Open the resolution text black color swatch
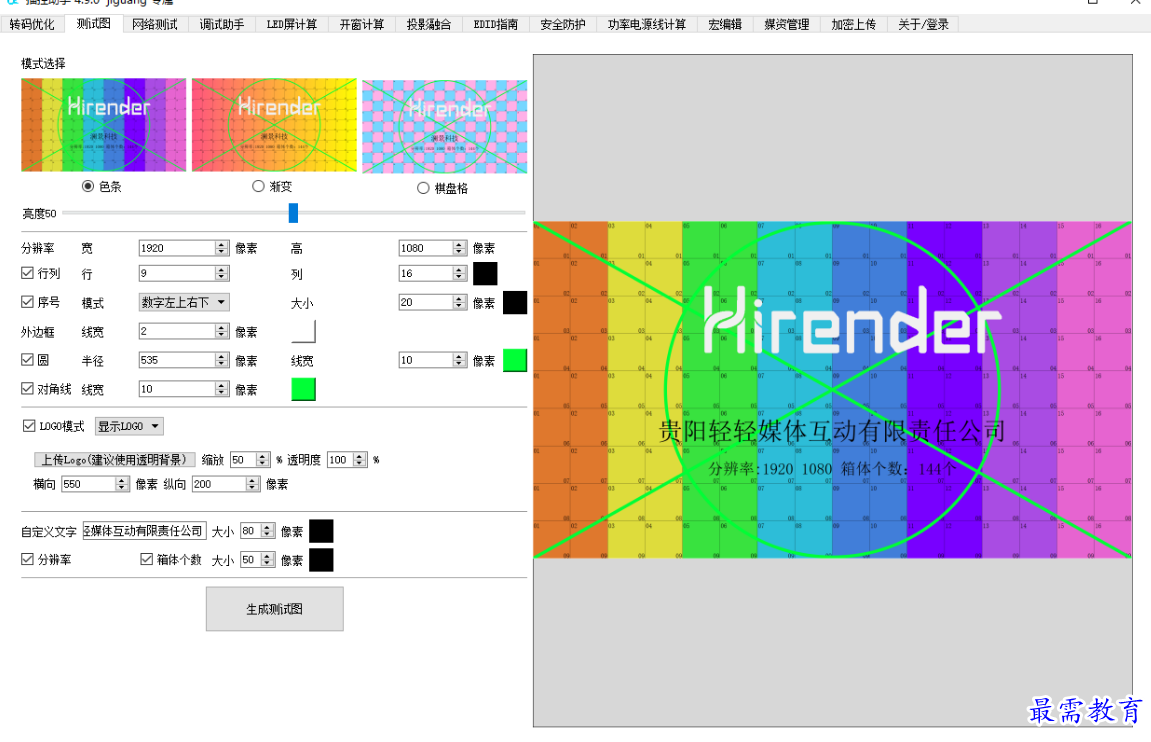1151x742 pixels. [x=322, y=559]
